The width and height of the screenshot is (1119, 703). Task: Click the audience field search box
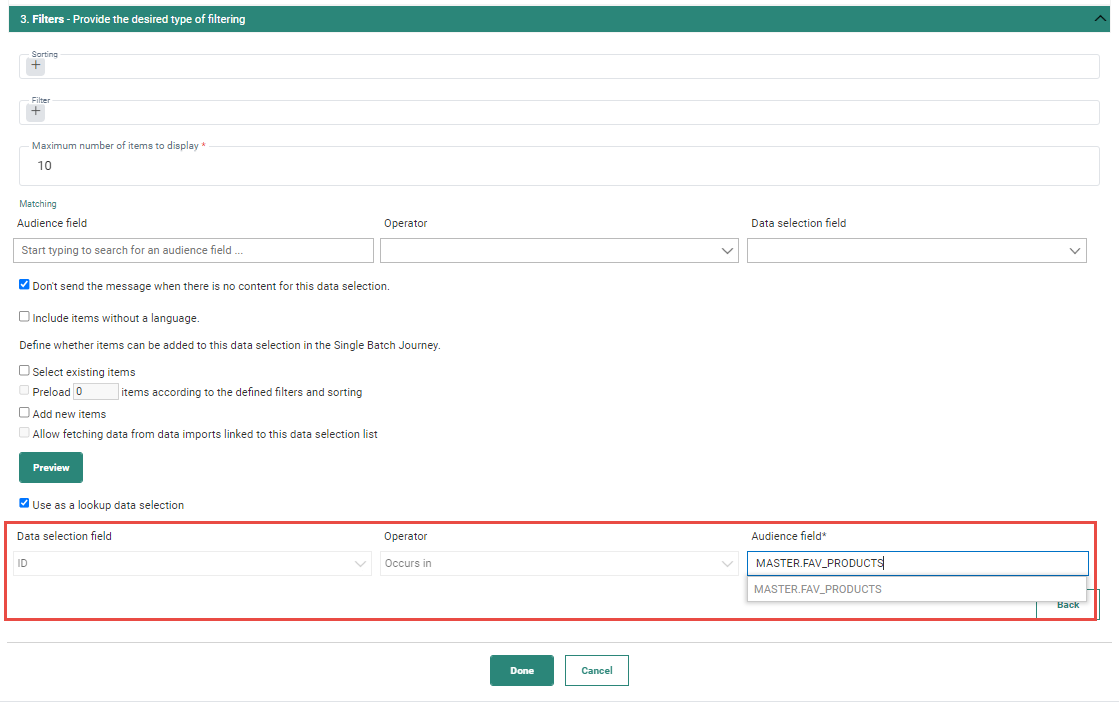pyautogui.click(x=193, y=250)
